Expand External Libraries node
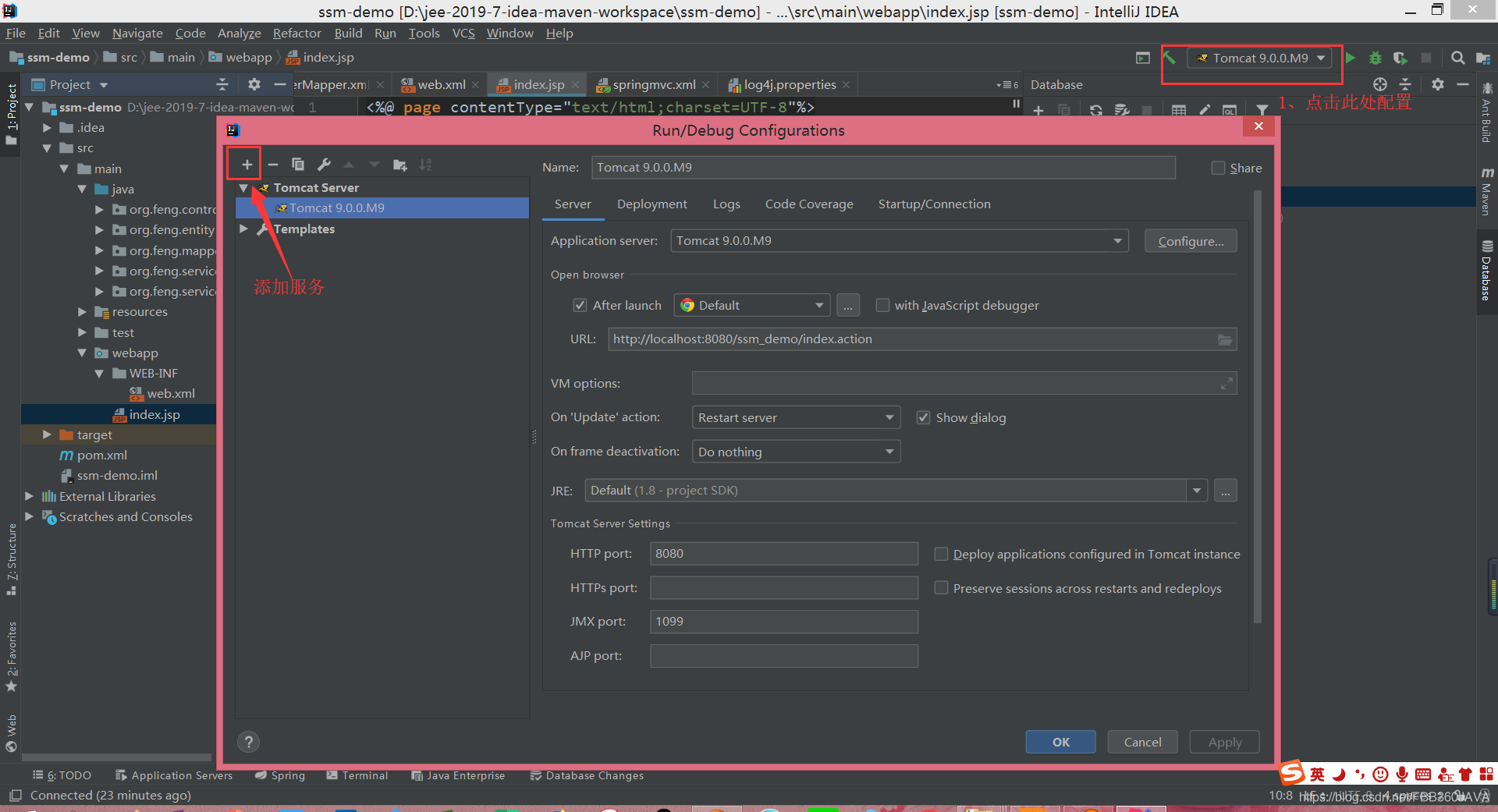This screenshot has height=812, width=1498. [x=29, y=496]
